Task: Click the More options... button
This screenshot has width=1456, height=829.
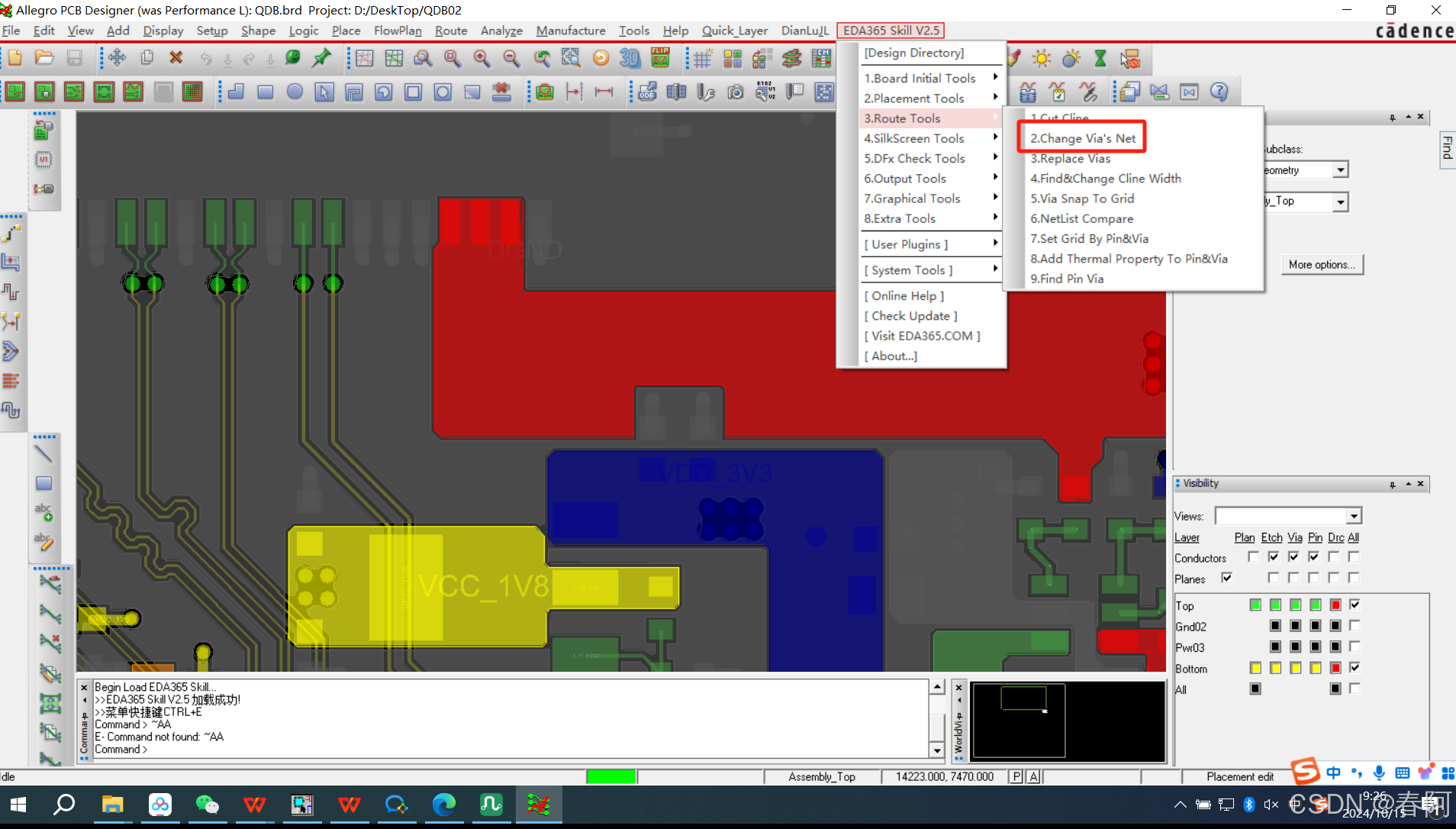Action: [1322, 264]
